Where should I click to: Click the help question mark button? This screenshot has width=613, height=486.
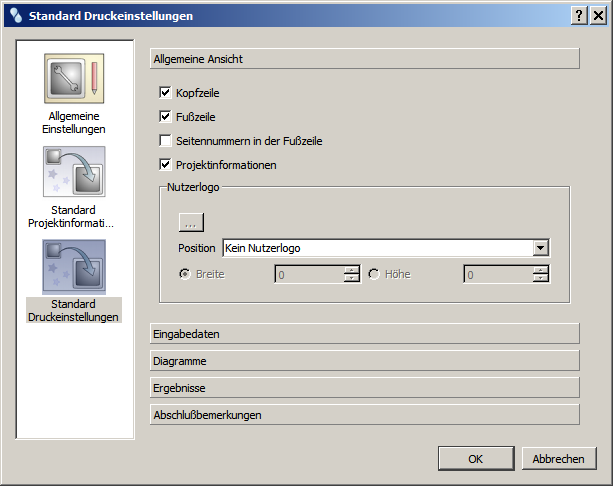pos(579,16)
